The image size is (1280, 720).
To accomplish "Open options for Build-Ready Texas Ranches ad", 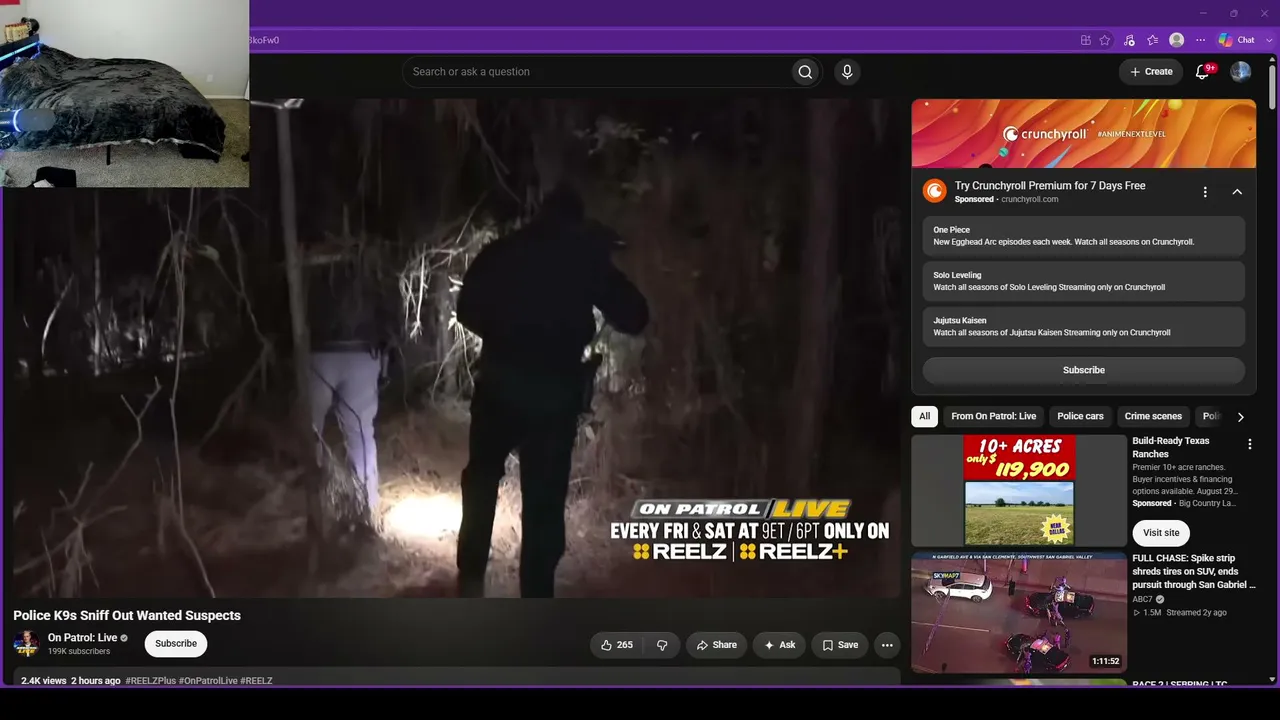I will [1249, 444].
